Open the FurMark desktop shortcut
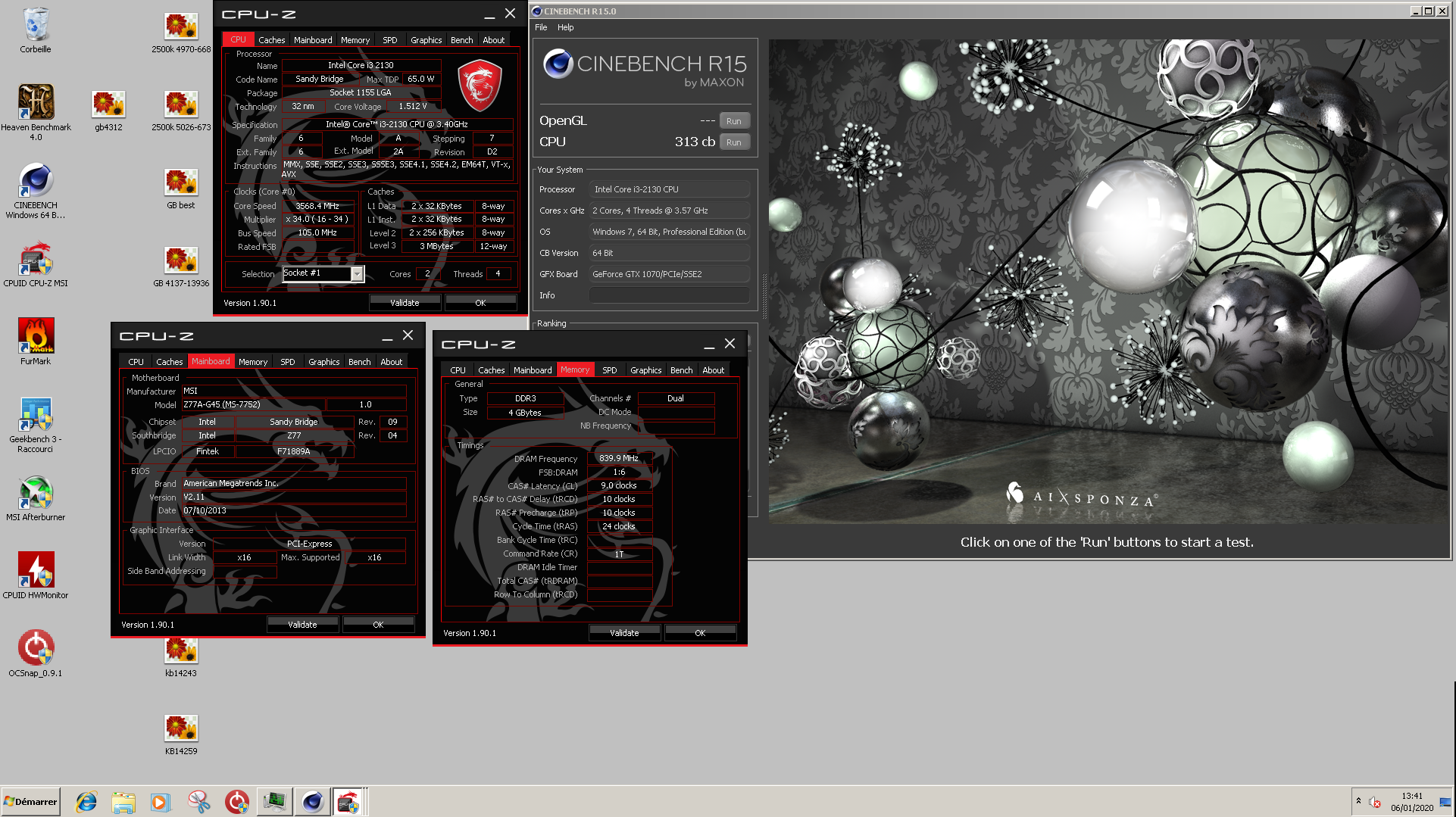The width and height of the screenshot is (1456, 817). click(x=36, y=341)
